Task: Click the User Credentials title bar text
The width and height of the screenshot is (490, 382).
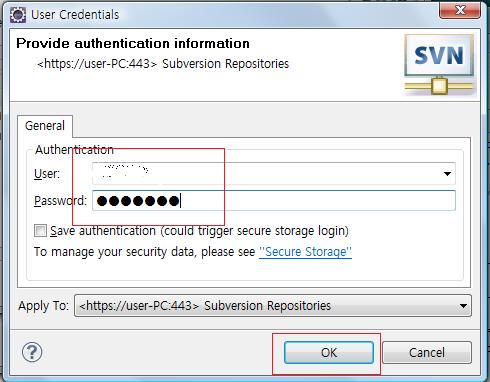Action: click(x=75, y=15)
